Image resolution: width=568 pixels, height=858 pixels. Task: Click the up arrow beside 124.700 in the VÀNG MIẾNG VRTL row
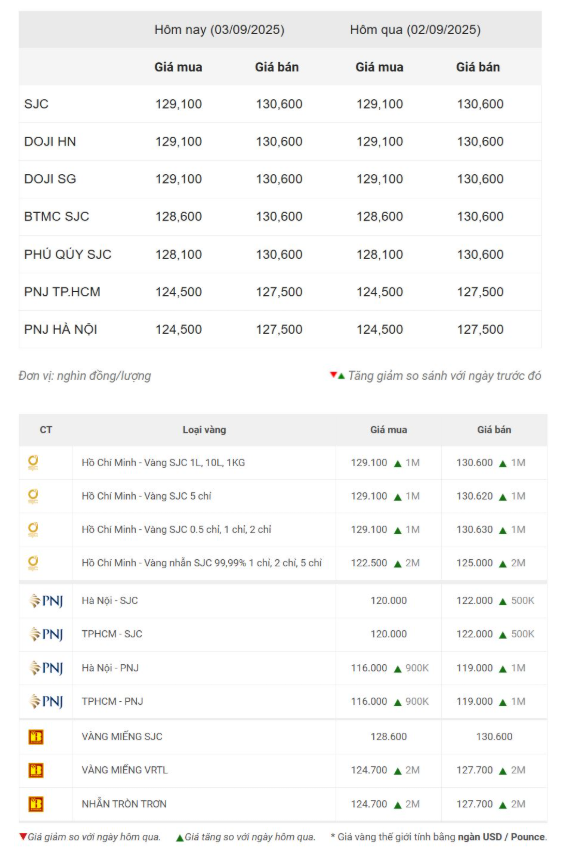coord(398,771)
